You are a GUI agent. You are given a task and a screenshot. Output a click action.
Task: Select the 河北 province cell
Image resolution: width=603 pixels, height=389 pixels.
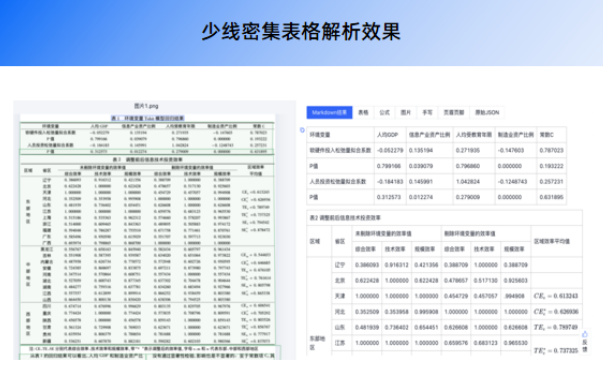(x=340, y=312)
